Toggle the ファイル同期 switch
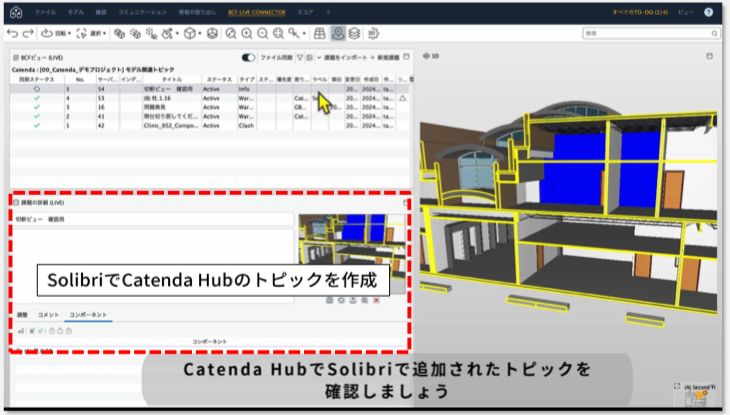Image resolution: width=730 pixels, height=415 pixels. point(248,57)
